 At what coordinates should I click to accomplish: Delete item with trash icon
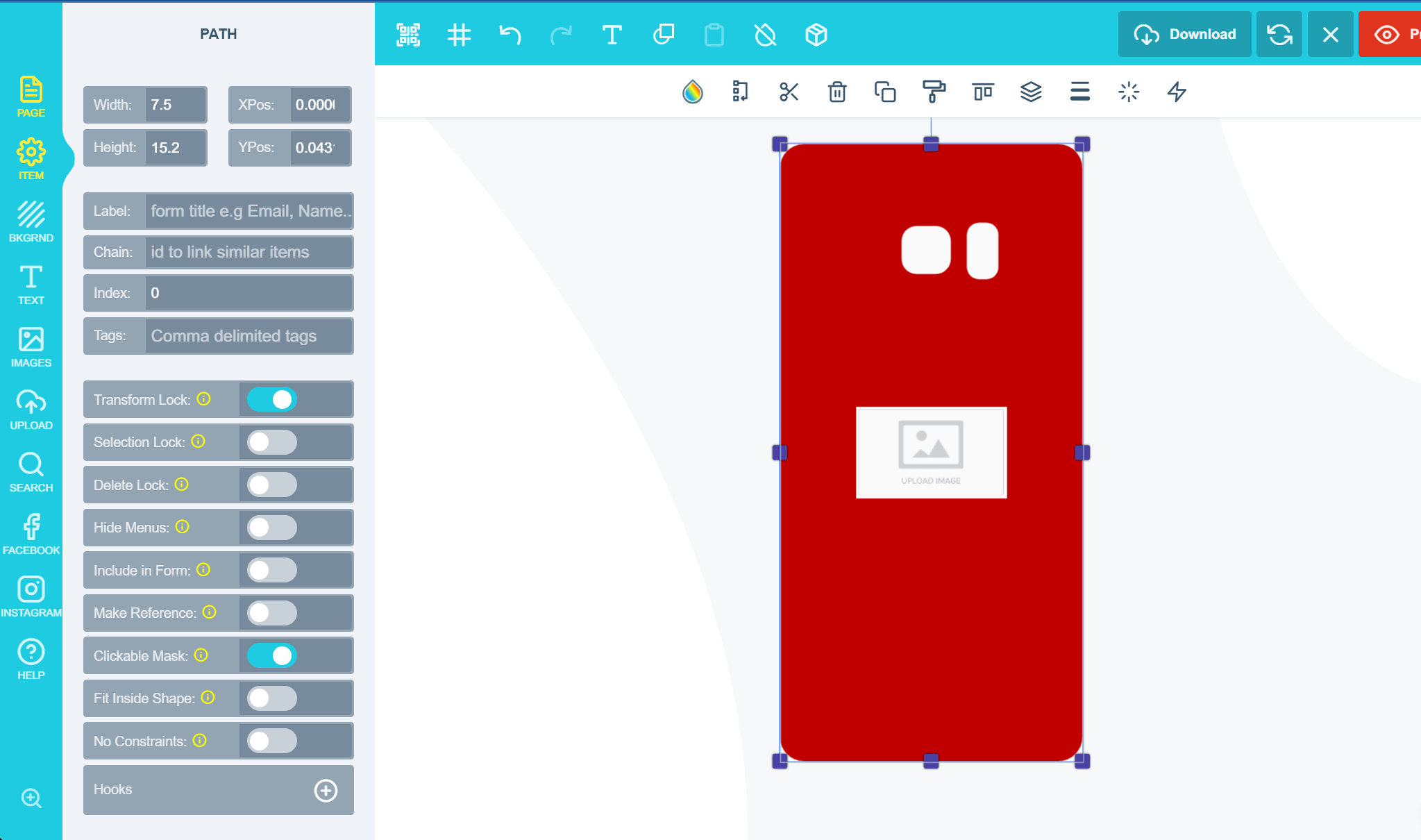coord(837,92)
